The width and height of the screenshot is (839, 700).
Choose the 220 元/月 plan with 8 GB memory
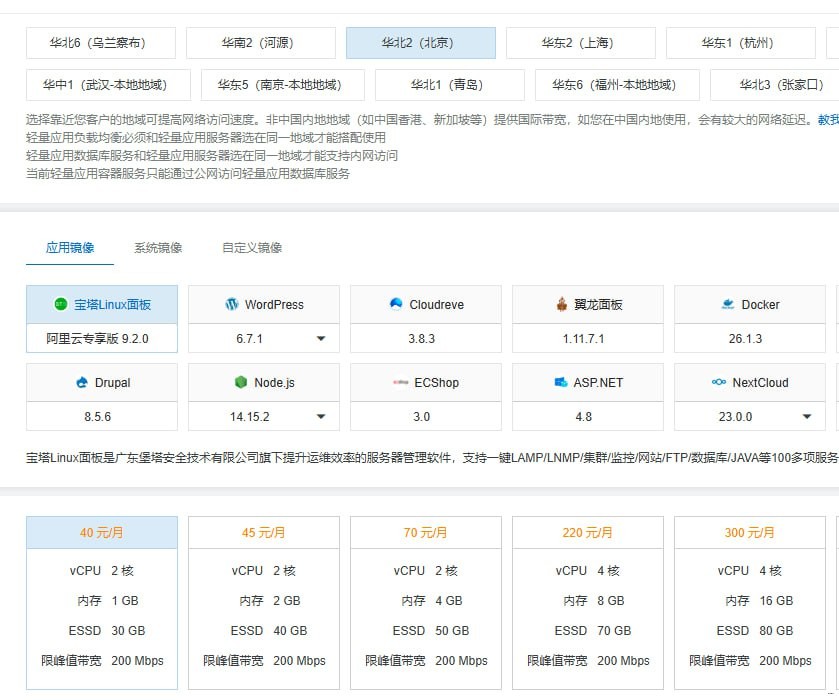[587, 602]
